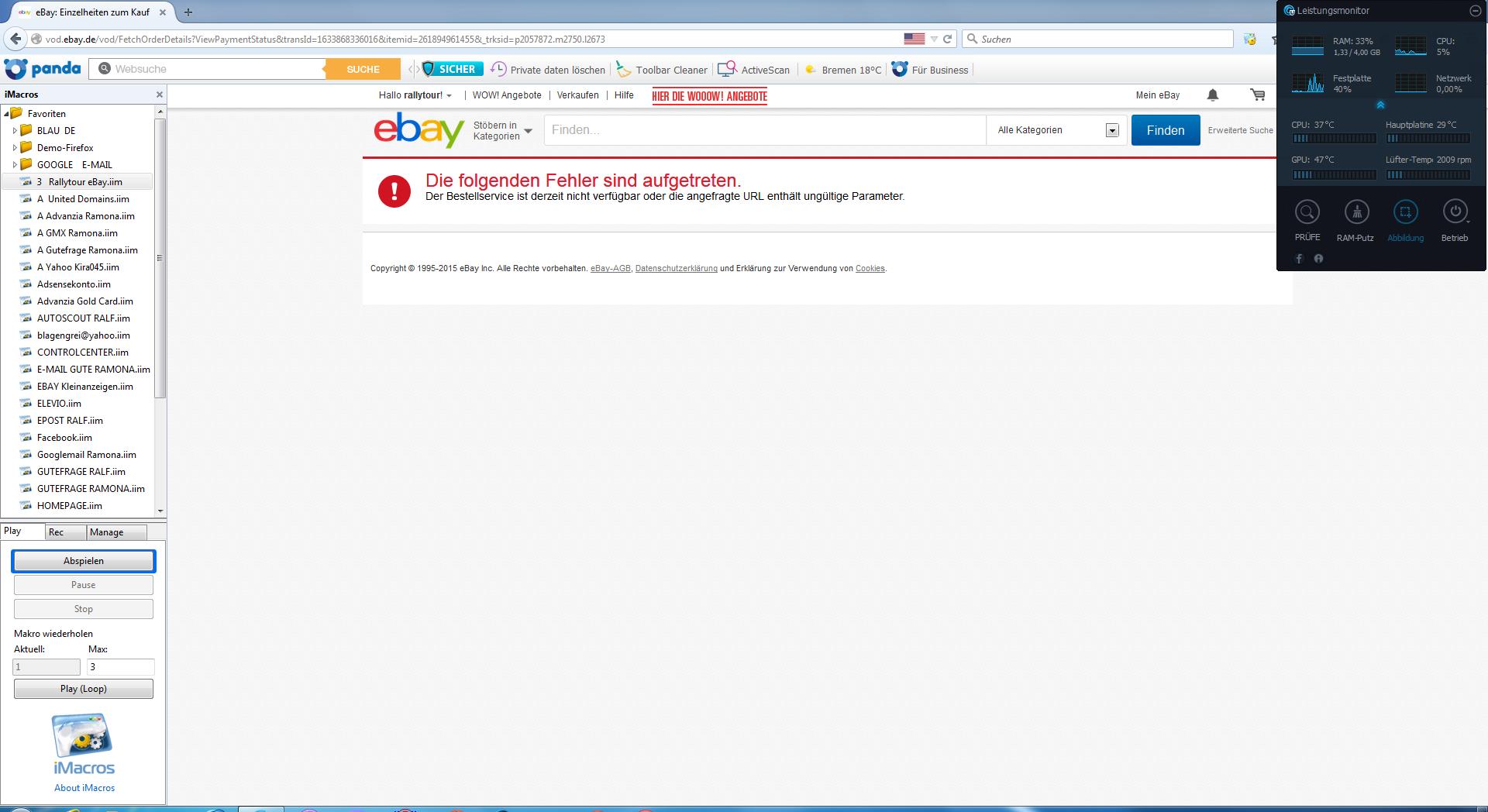Click the Max loop count field
1488x812 pixels.
click(120, 667)
